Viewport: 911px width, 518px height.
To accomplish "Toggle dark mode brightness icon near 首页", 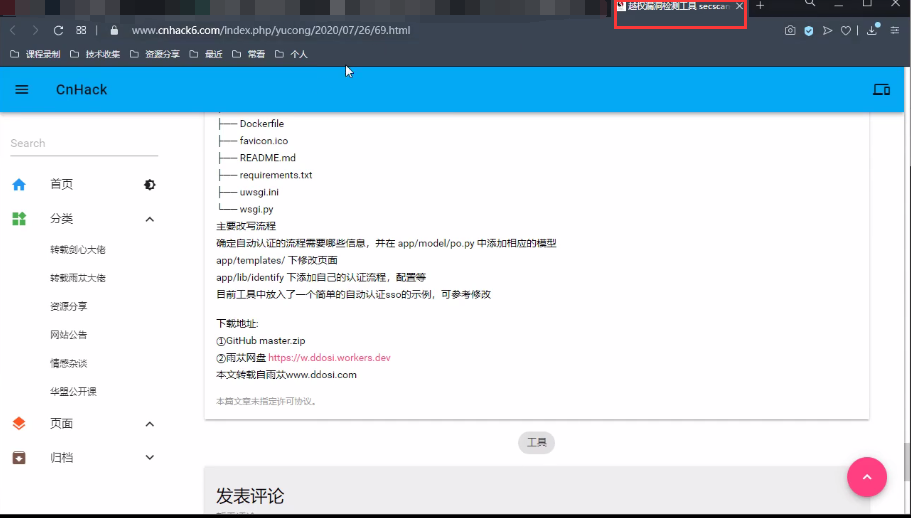I will tap(150, 185).
